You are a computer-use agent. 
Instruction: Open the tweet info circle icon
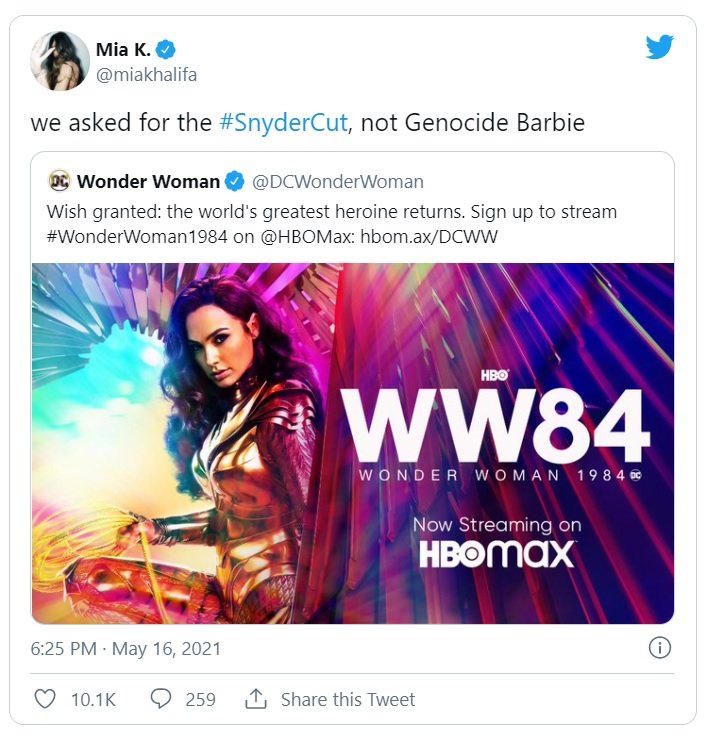point(660,648)
